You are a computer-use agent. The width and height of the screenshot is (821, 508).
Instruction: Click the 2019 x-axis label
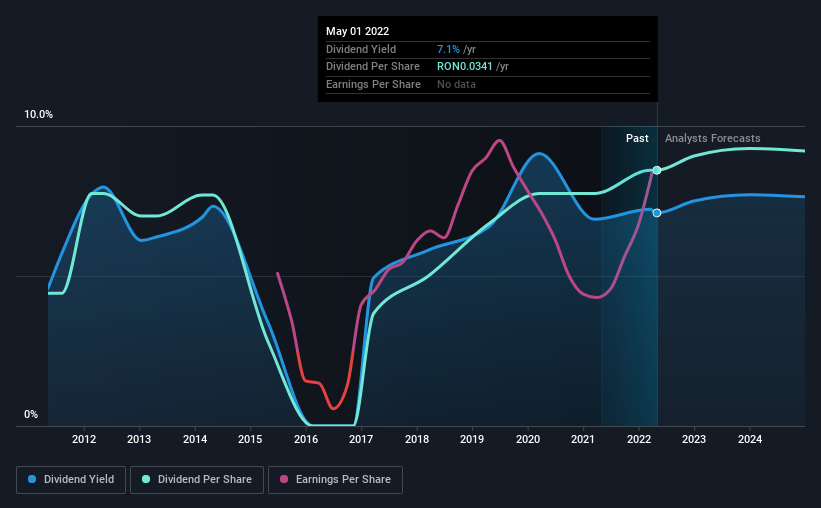click(472, 439)
